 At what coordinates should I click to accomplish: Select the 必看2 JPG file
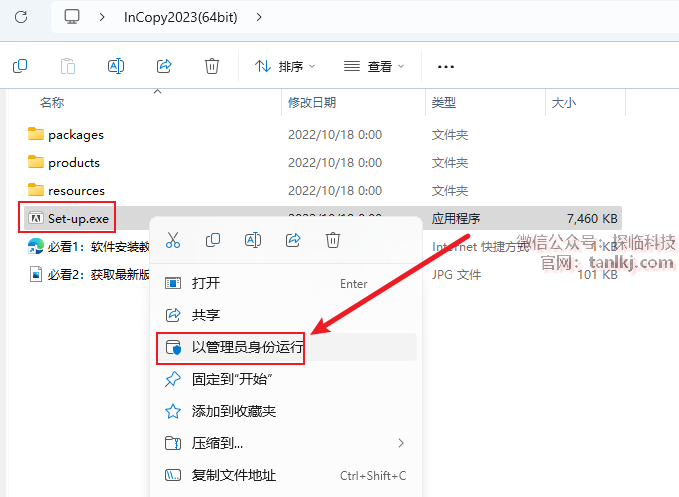tap(98, 274)
